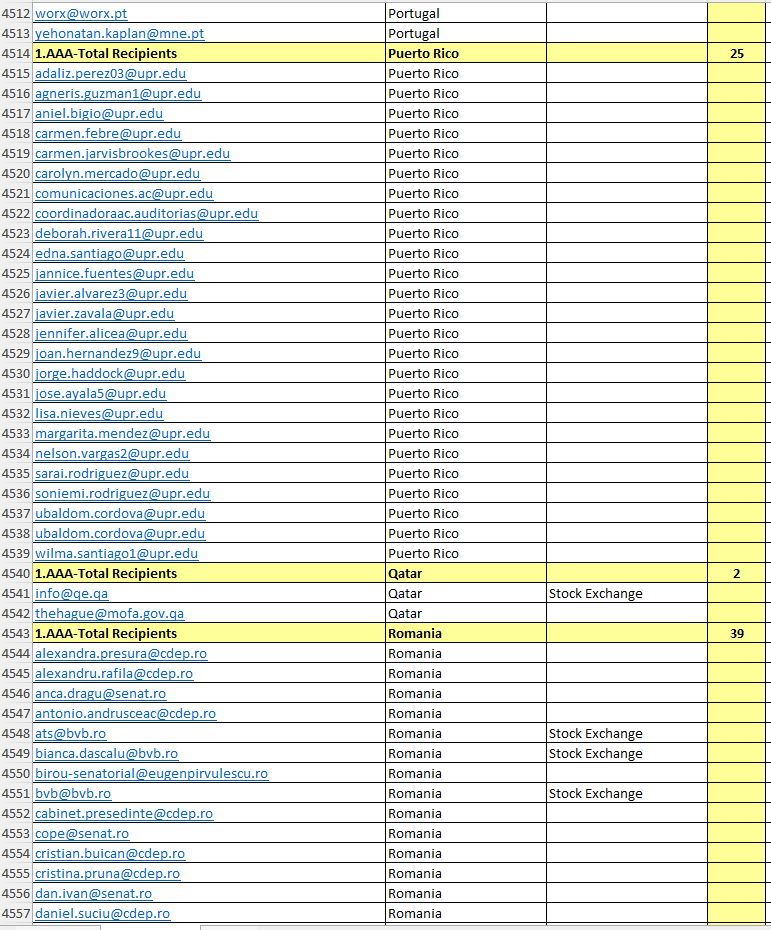Open carmen.febre@upr.edu hyperlink
771x930 pixels.
(x=108, y=134)
